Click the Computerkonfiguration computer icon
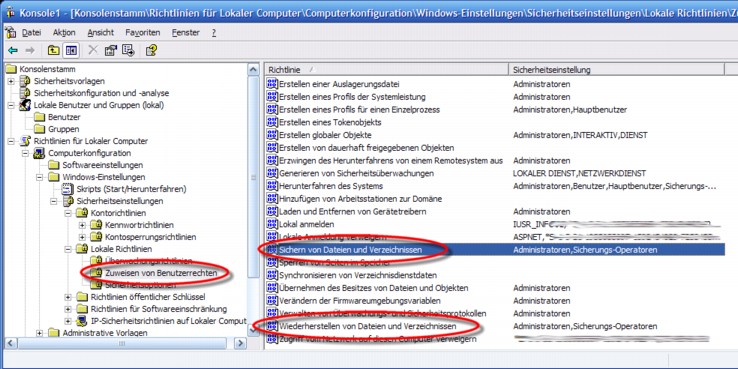The height and width of the screenshot is (369, 738). (x=40, y=153)
